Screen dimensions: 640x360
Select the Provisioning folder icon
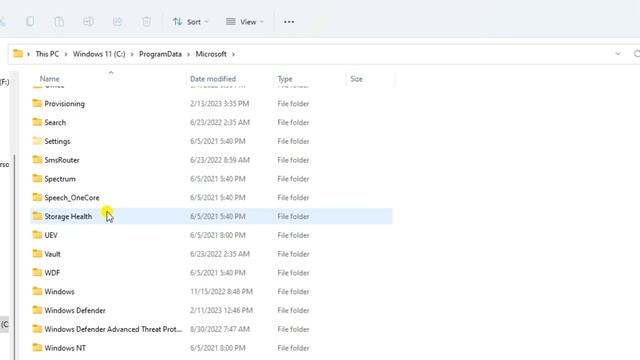[x=37, y=103]
